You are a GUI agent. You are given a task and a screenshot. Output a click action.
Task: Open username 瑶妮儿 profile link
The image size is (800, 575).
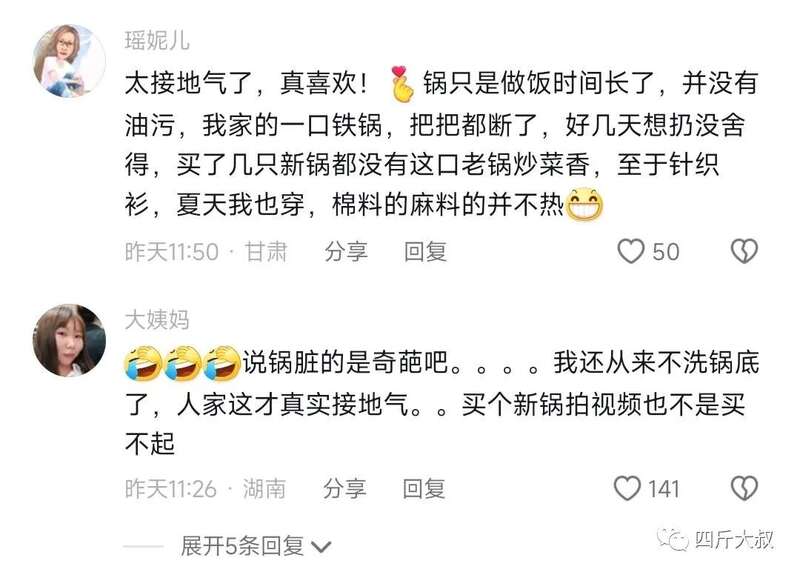157,41
